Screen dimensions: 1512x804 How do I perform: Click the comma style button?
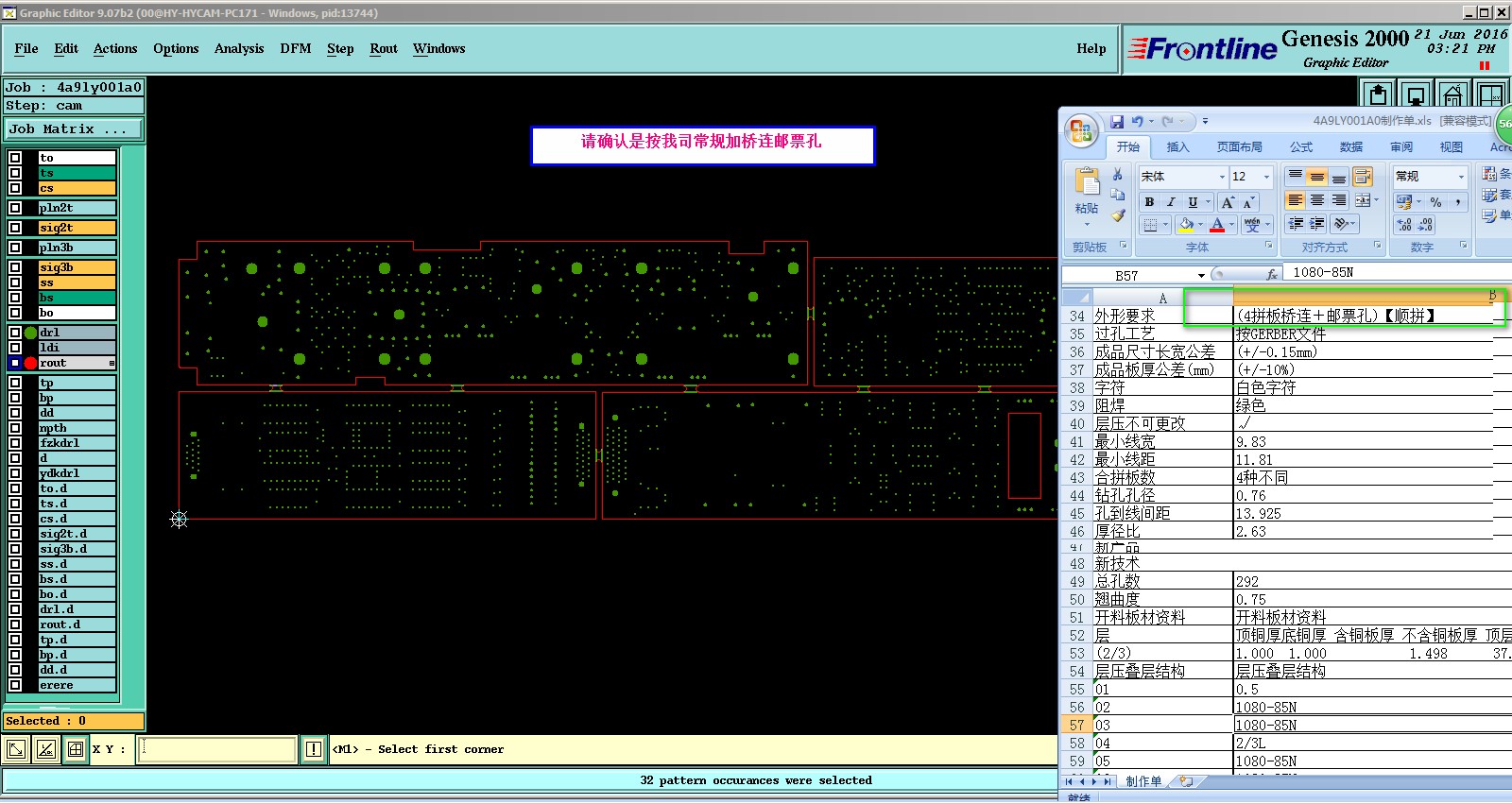(x=1458, y=202)
